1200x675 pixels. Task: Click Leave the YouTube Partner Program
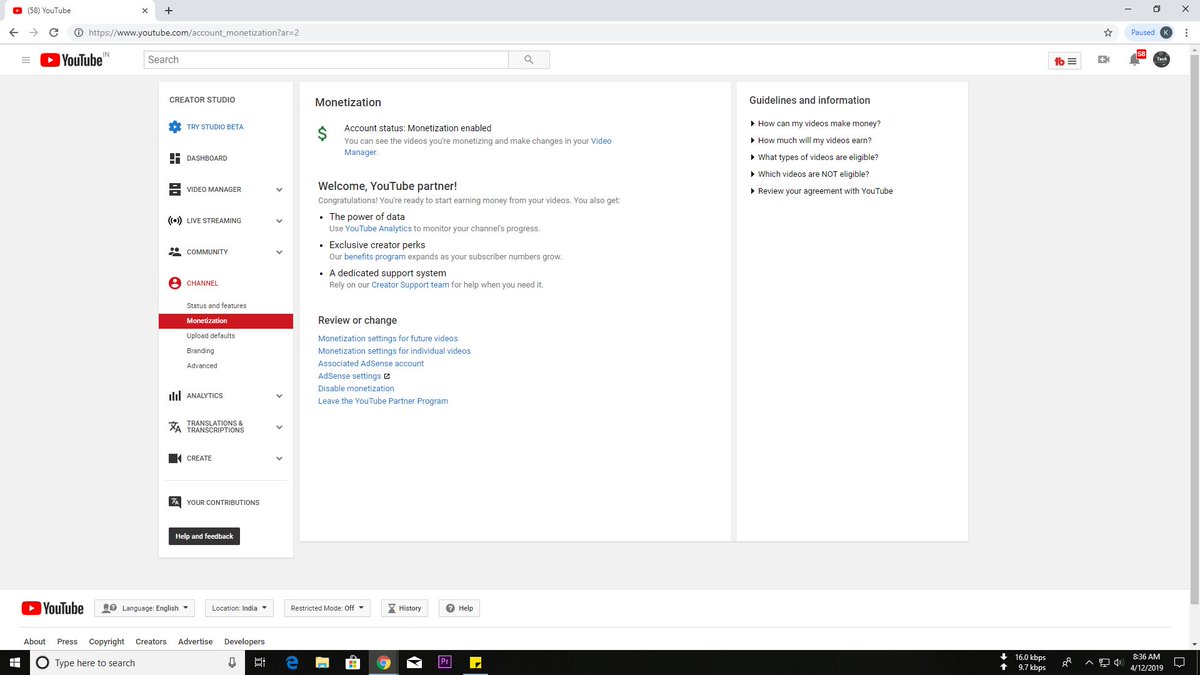pyautogui.click(x=383, y=401)
